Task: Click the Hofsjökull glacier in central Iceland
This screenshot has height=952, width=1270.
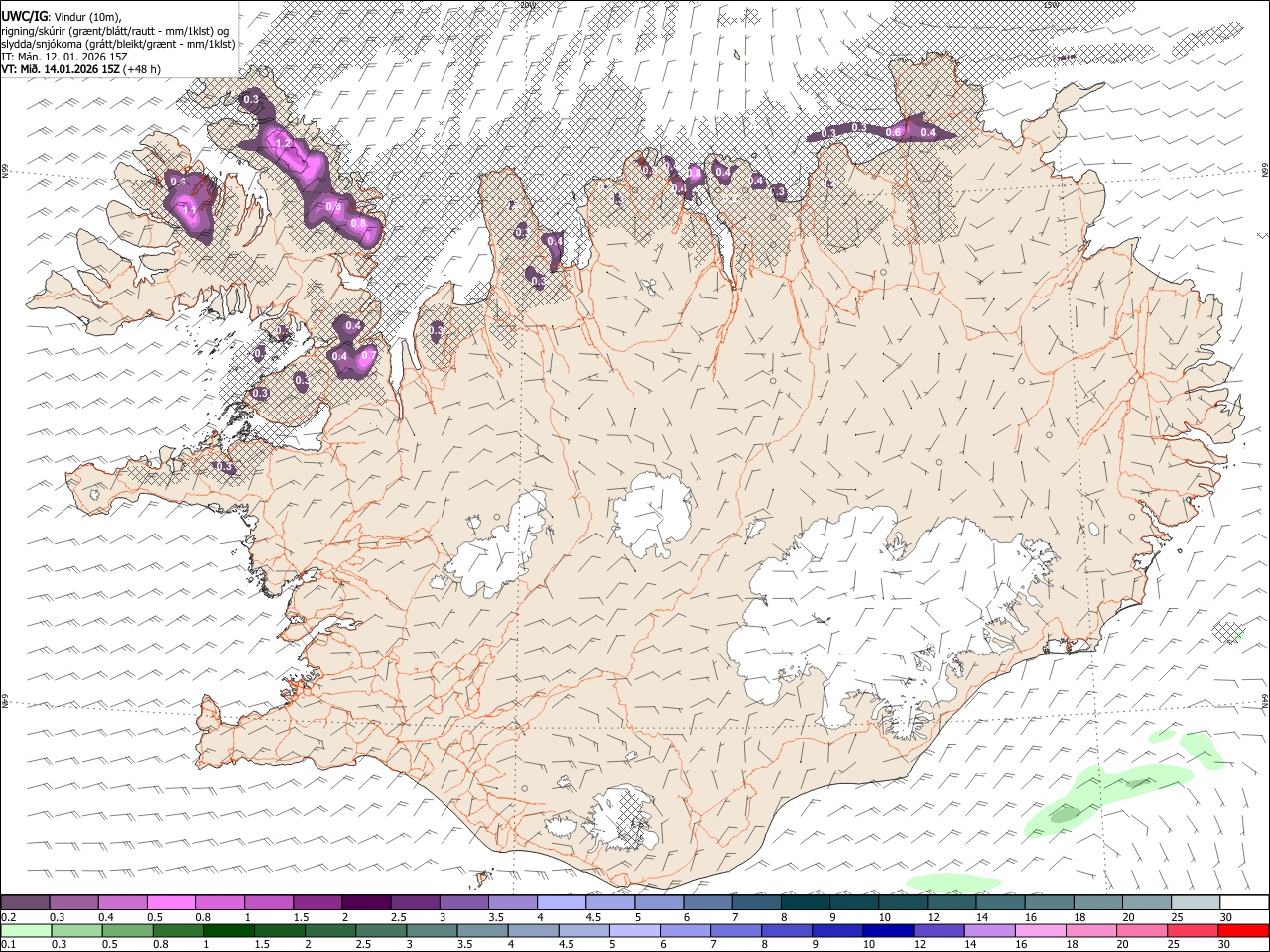Action: point(653,514)
